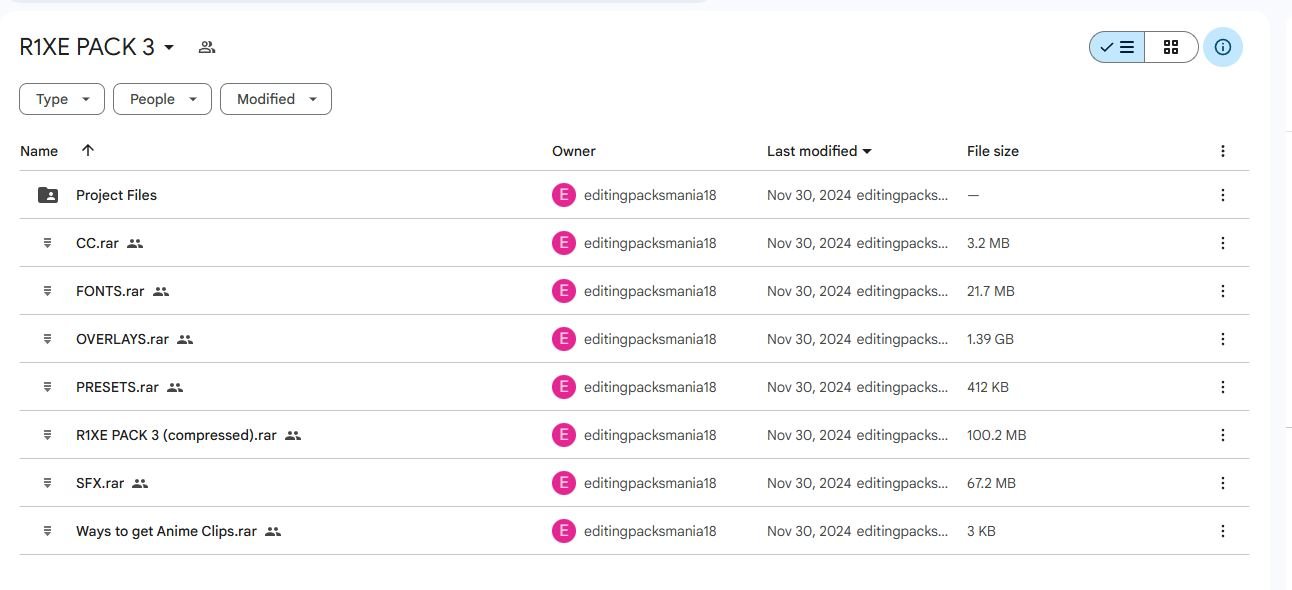The height and width of the screenshot is (590, 1292).
Task: Click the shared icon beside CC.rar
Action: pos(136,243)
